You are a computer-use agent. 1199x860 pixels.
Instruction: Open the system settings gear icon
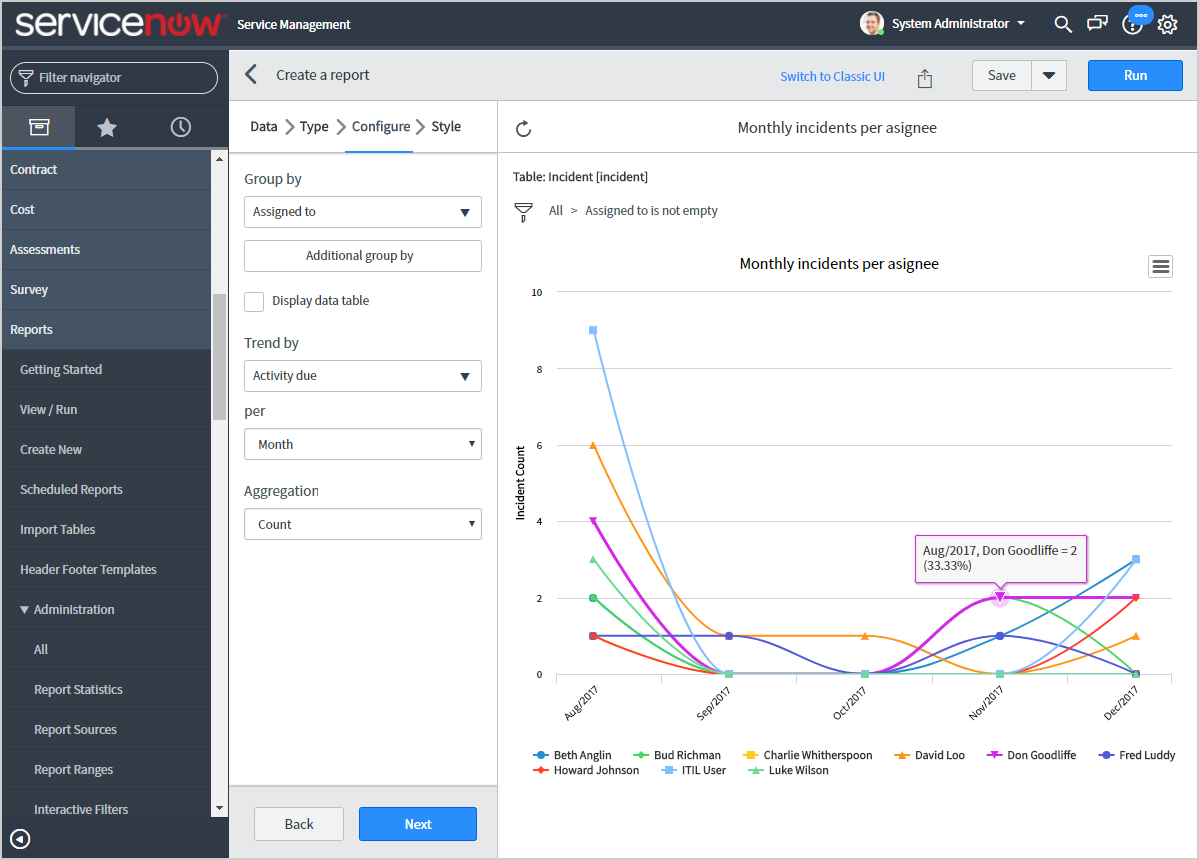1167,23
